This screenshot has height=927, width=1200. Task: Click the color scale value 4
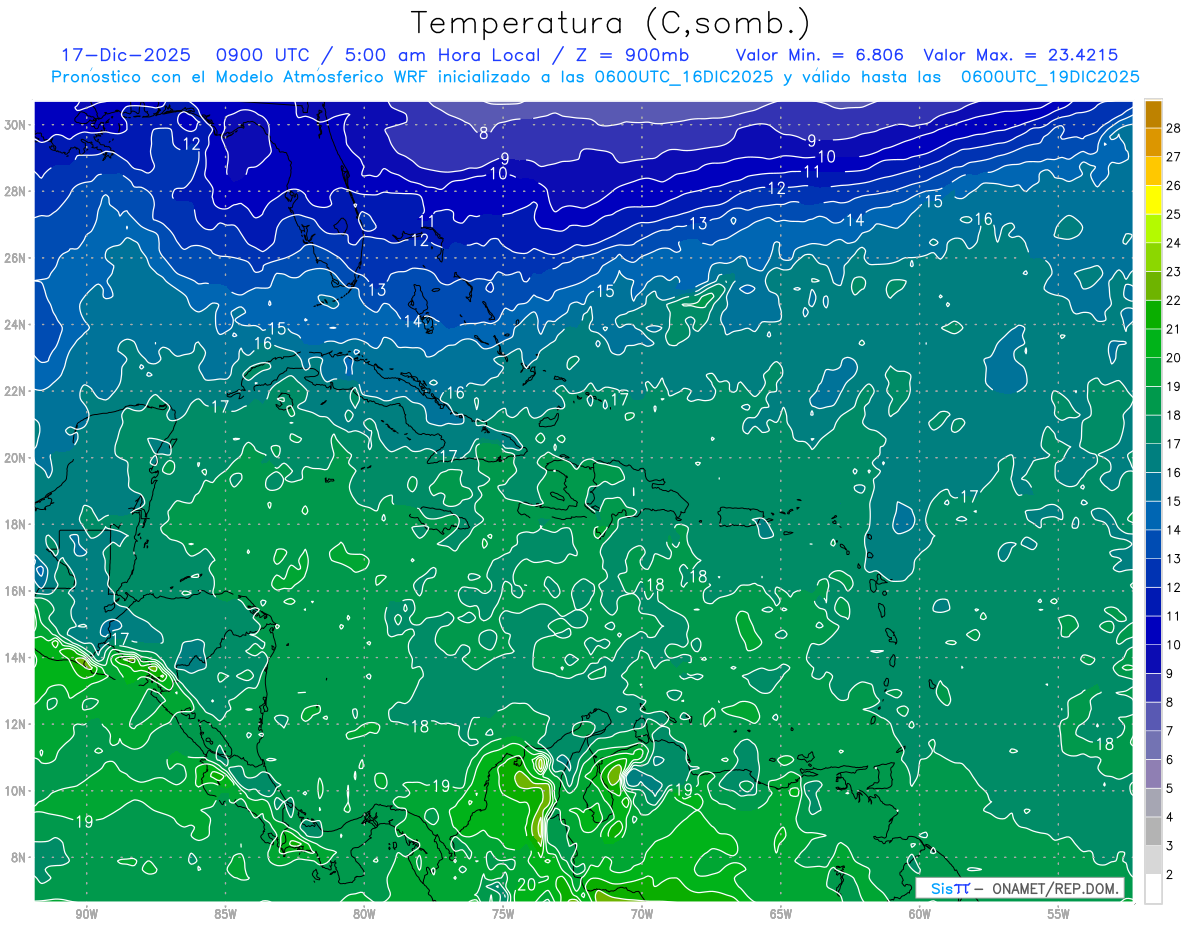[1170, 817]
